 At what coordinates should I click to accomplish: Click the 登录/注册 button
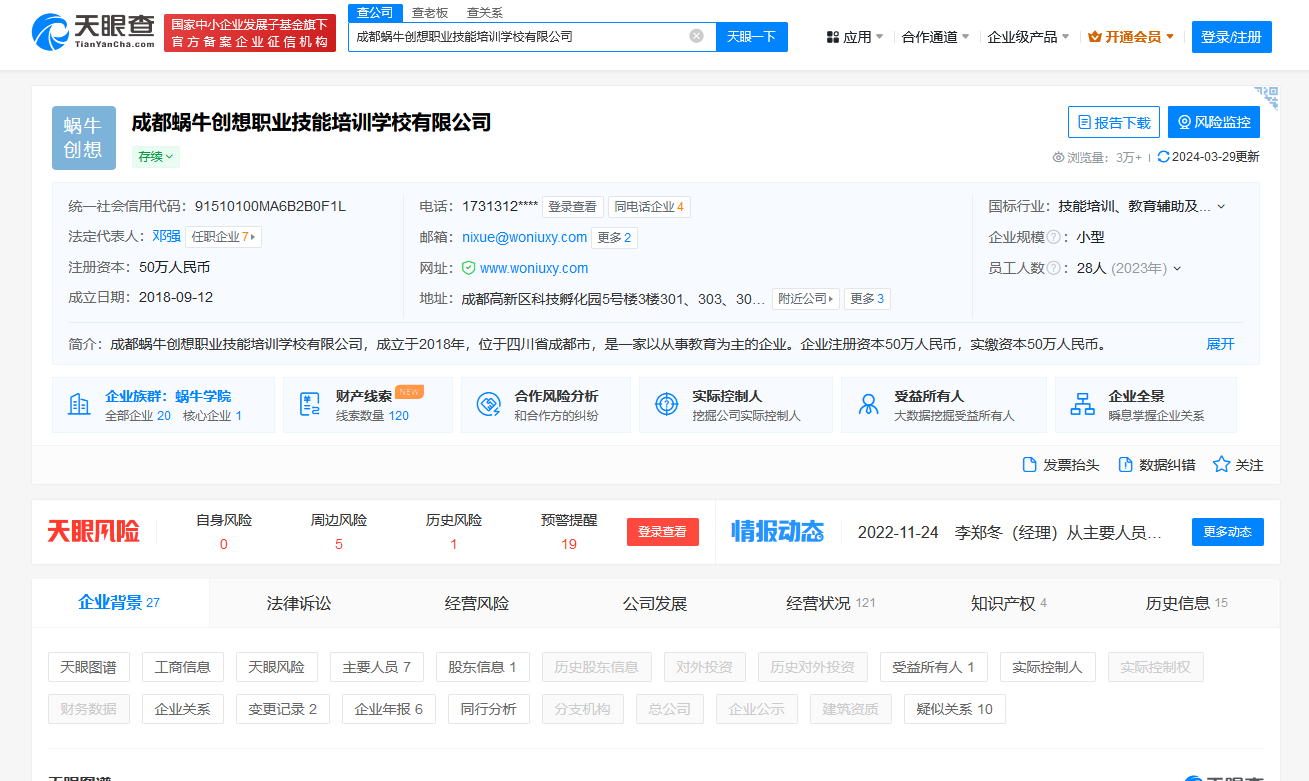pyautogui.click(x=1231, y=37)
